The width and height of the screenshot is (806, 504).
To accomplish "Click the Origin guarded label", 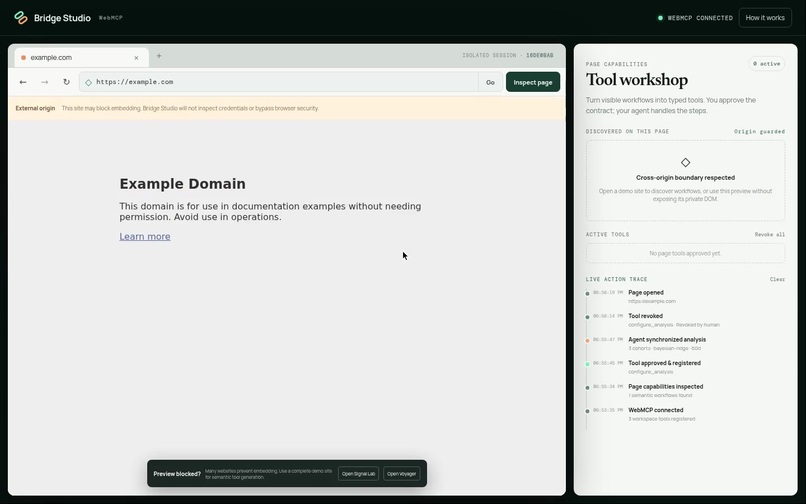I will [759, 132].
